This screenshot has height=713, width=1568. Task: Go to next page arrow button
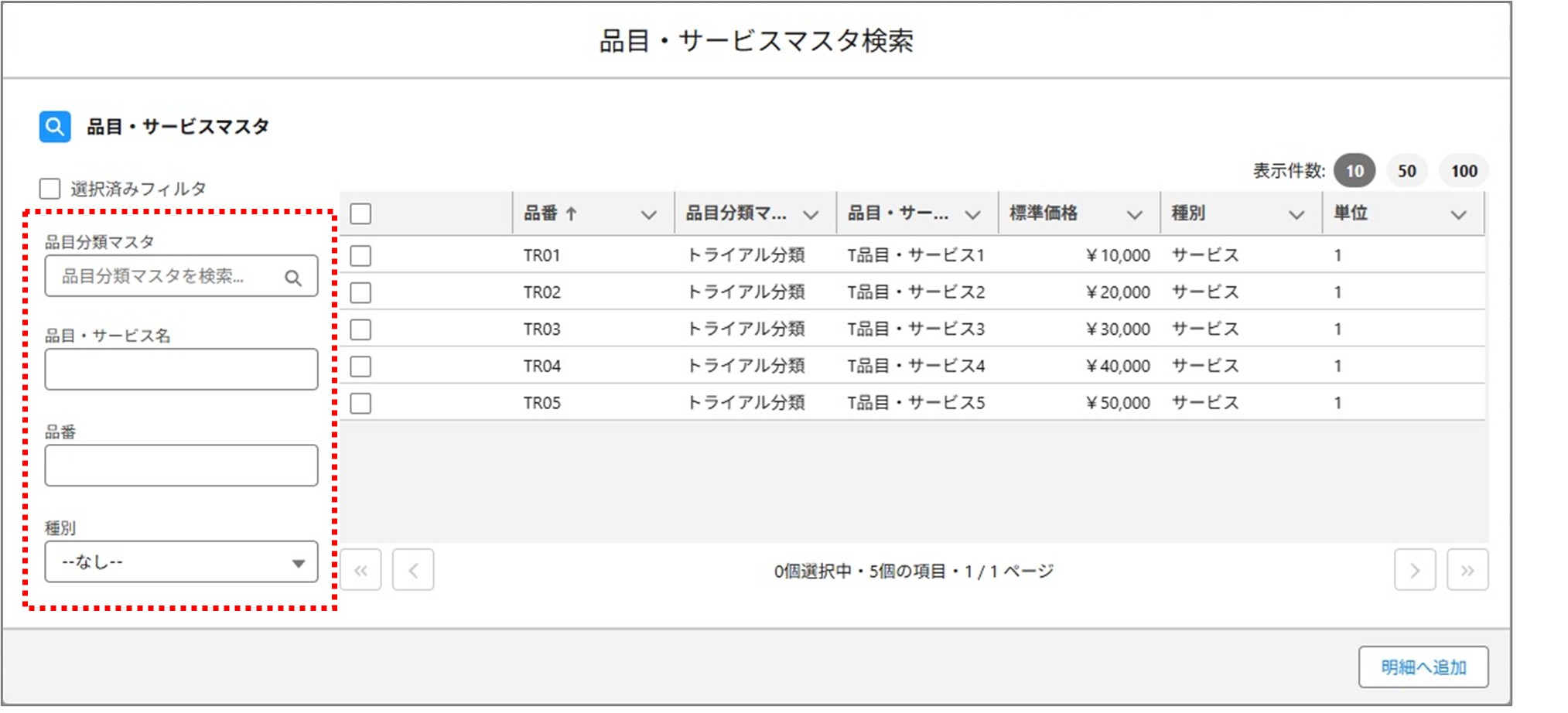[1414, 571]
